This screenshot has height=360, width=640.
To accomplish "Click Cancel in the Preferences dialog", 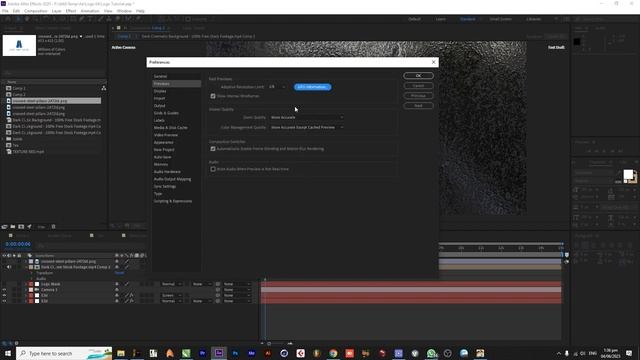I will pos(418,86).
